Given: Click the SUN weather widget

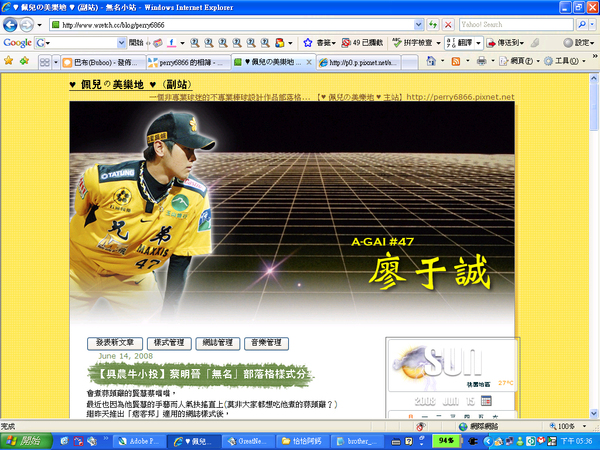Looking at the screenshot, I should pos(452,366).
